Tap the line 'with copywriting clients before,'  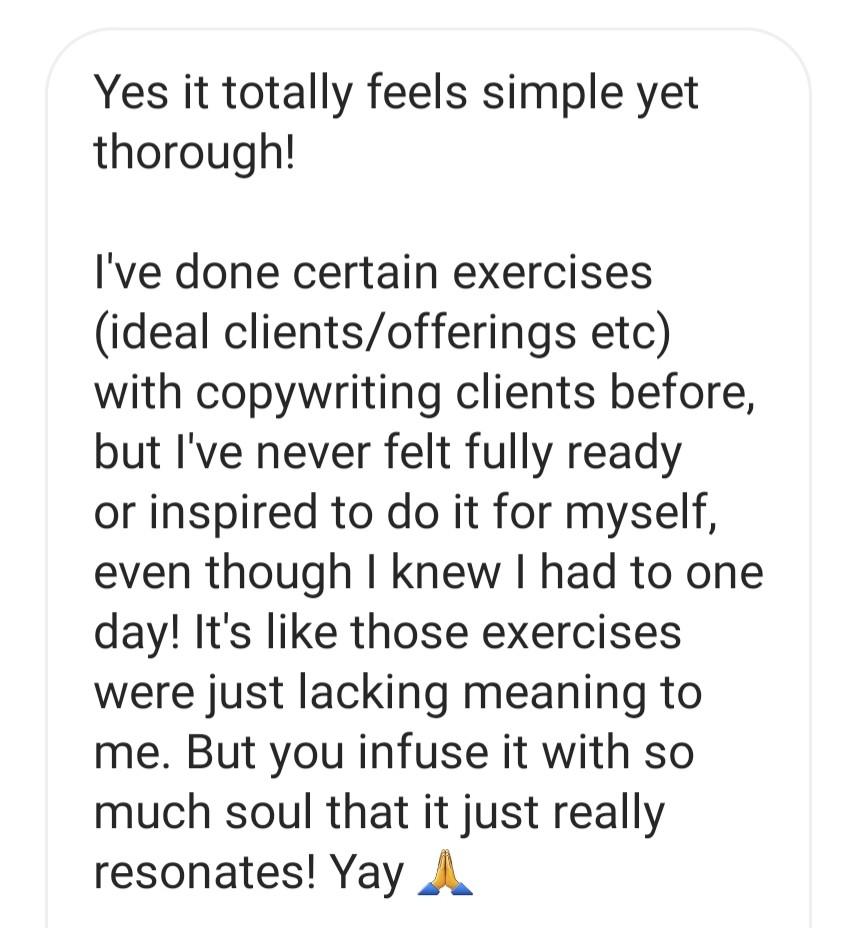pos(424,394)
